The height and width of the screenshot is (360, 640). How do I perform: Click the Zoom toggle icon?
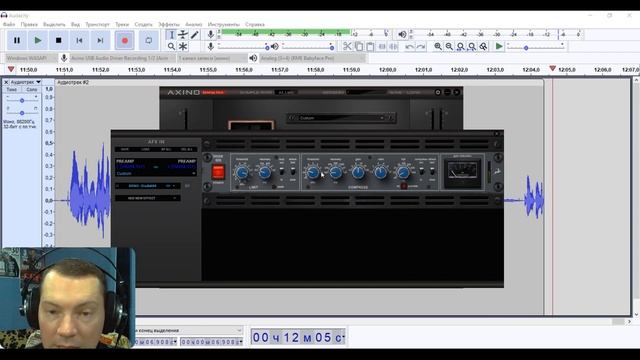483,47
